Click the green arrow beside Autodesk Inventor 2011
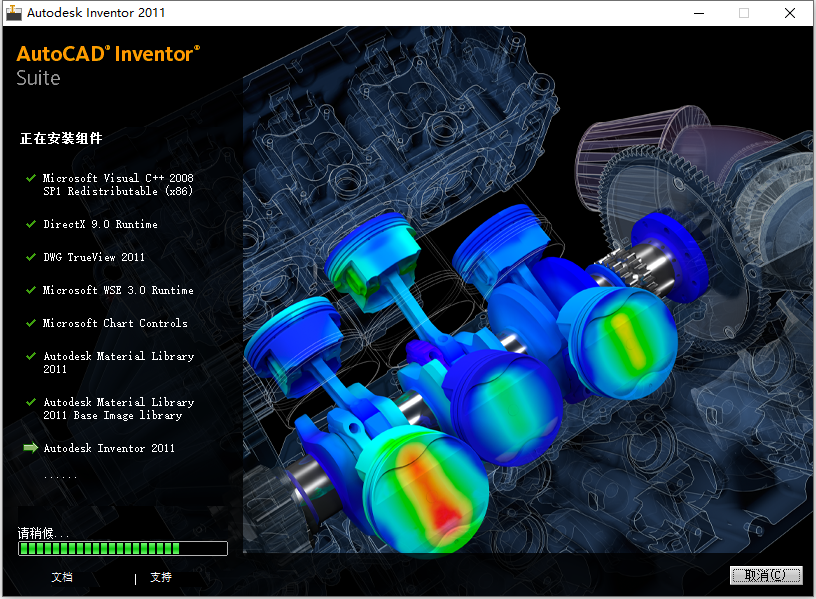 pos(31,448)
